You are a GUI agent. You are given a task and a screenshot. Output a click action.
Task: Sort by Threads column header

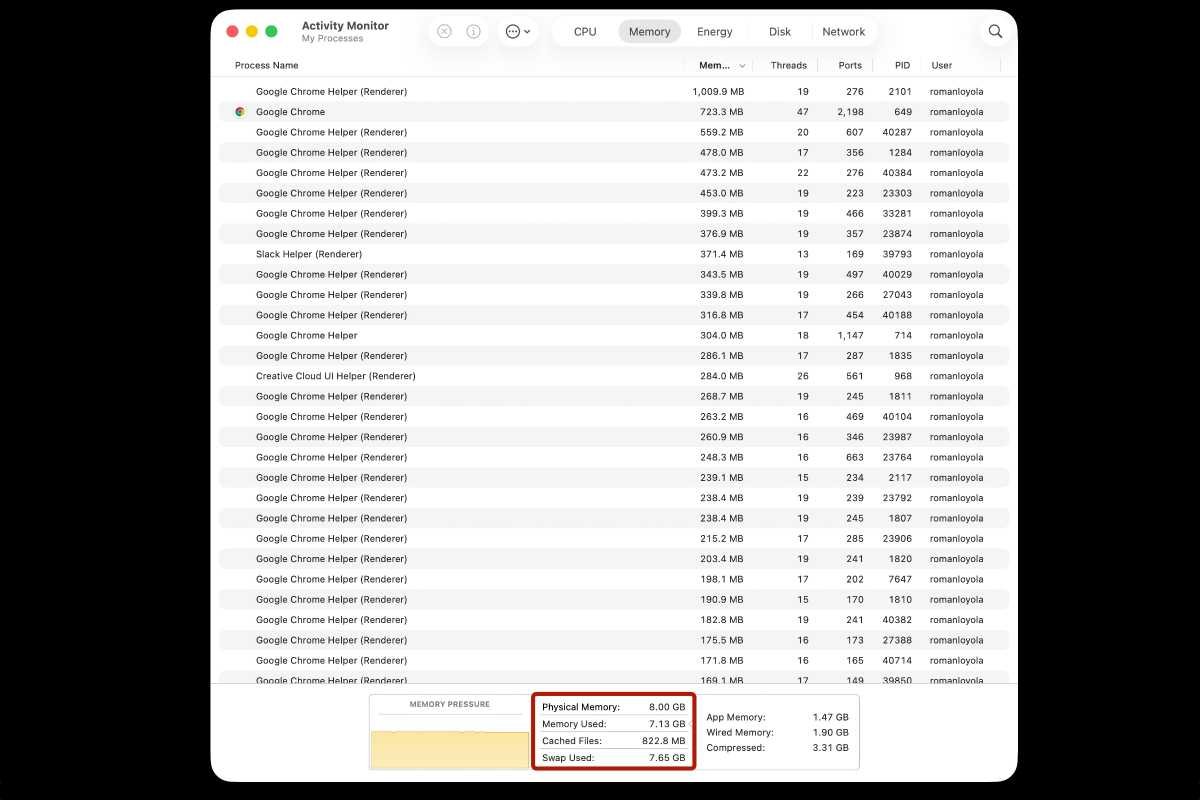788,66
